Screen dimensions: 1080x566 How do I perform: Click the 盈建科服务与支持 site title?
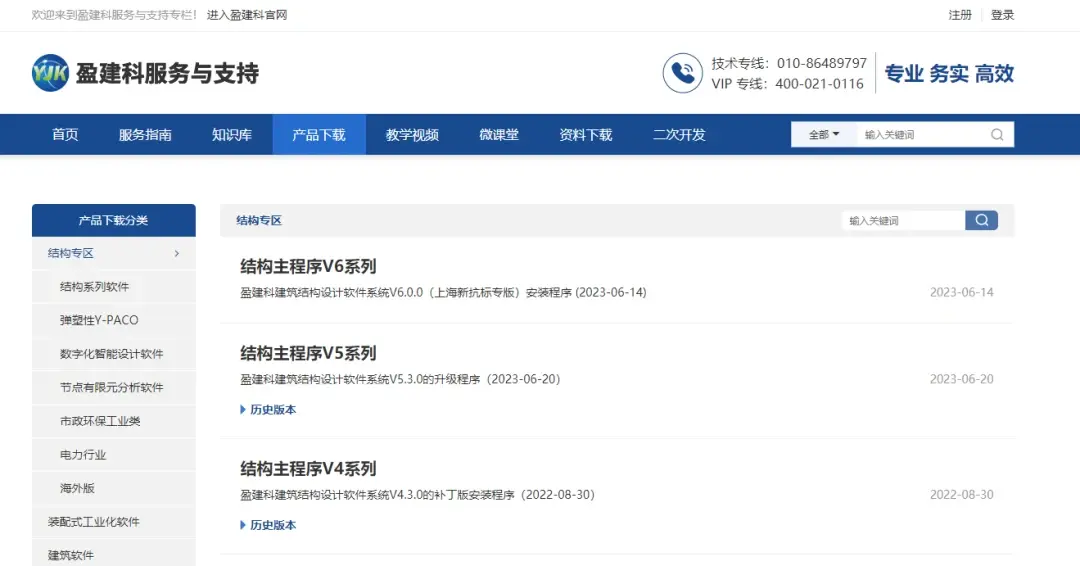[167, 73]
